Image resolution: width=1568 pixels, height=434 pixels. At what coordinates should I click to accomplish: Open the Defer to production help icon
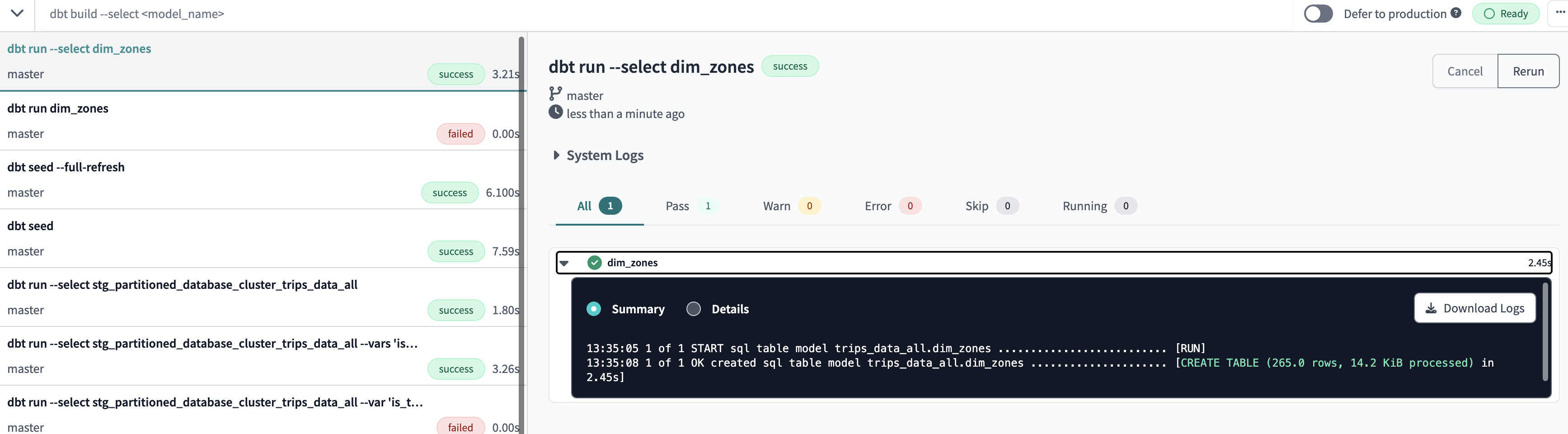coord(1456,13)
